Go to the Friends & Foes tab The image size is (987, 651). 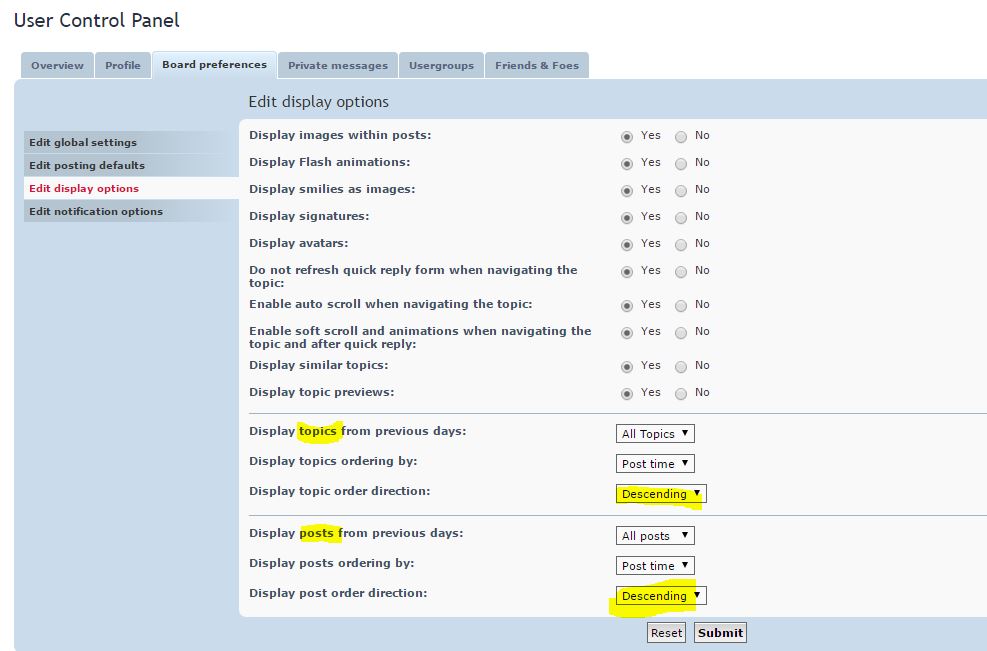[537, 65]
